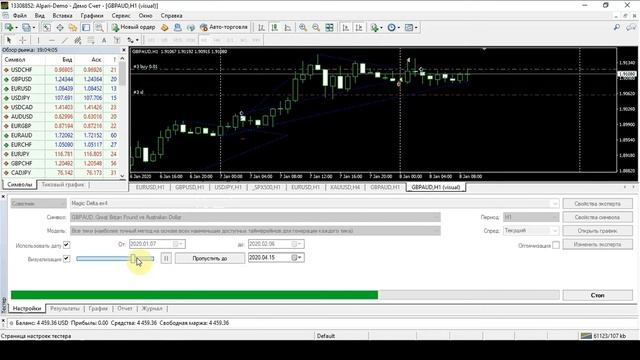Click the Market Watch vertical scrollbar
640x360 pixels.
tap(122, 117)
